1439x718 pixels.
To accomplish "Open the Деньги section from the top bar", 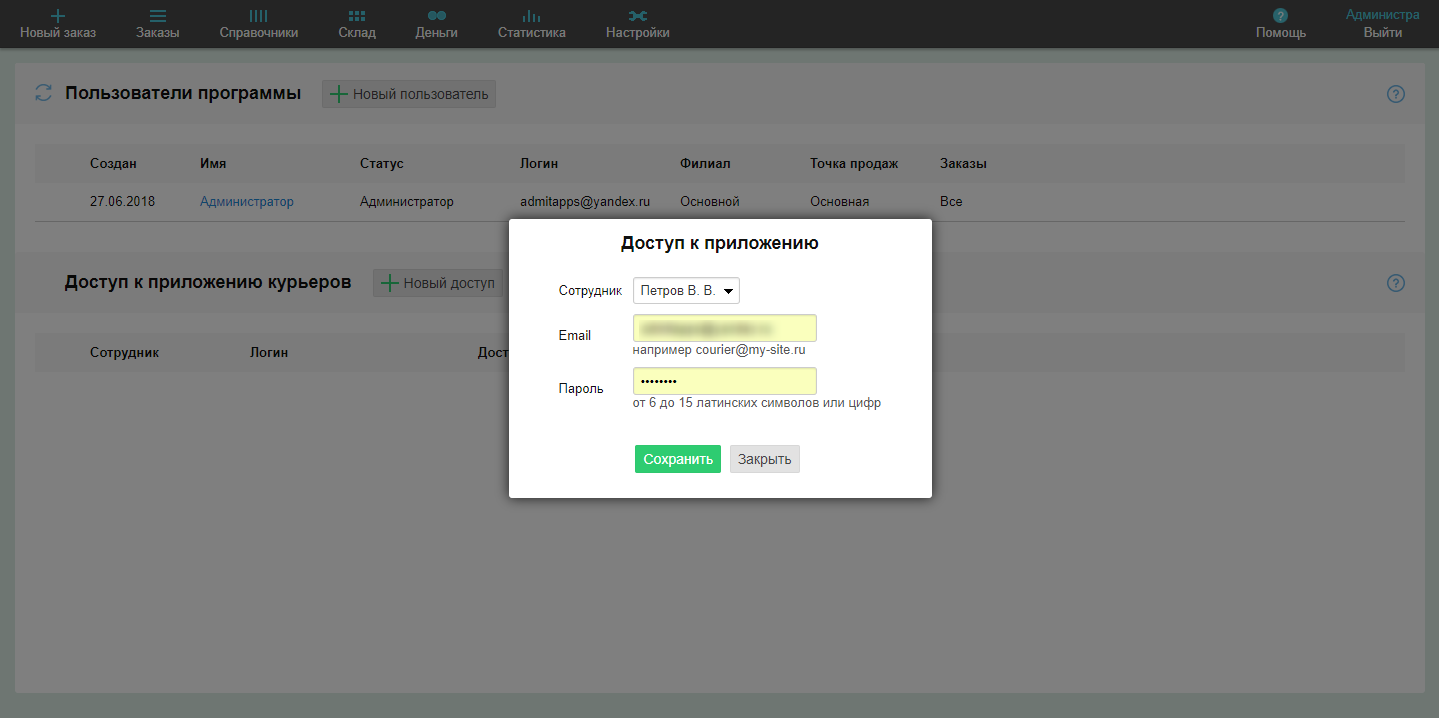I will pyautogui.click(x=437, y=23).
